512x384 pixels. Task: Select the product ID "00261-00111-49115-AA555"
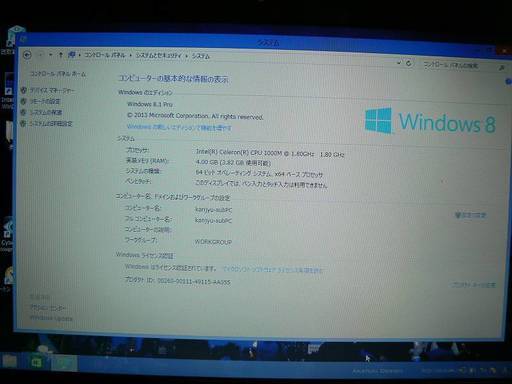point(194,281)
